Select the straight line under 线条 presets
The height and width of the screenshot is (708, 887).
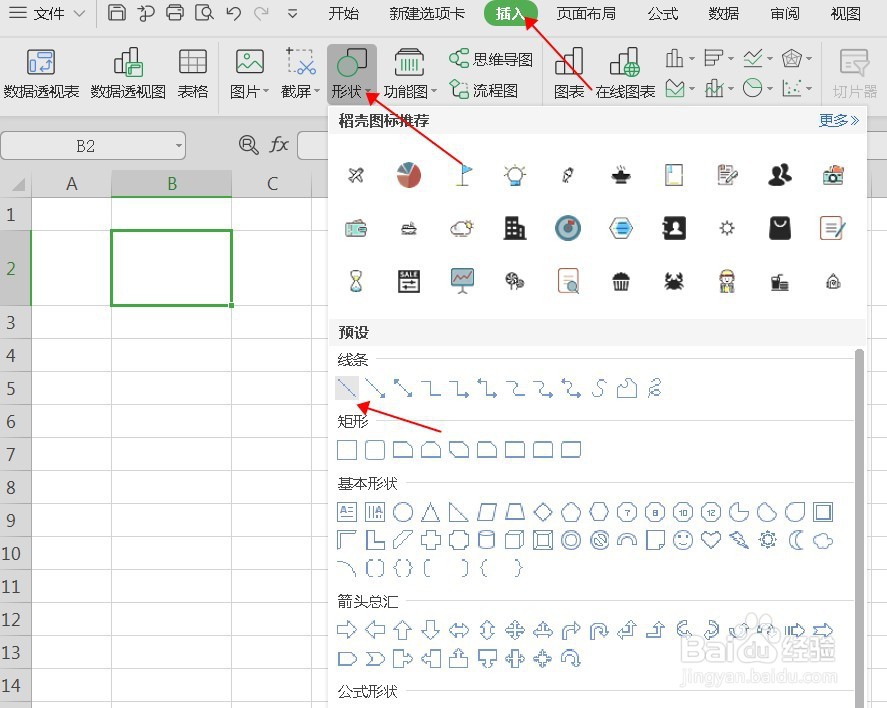point(347,388)
